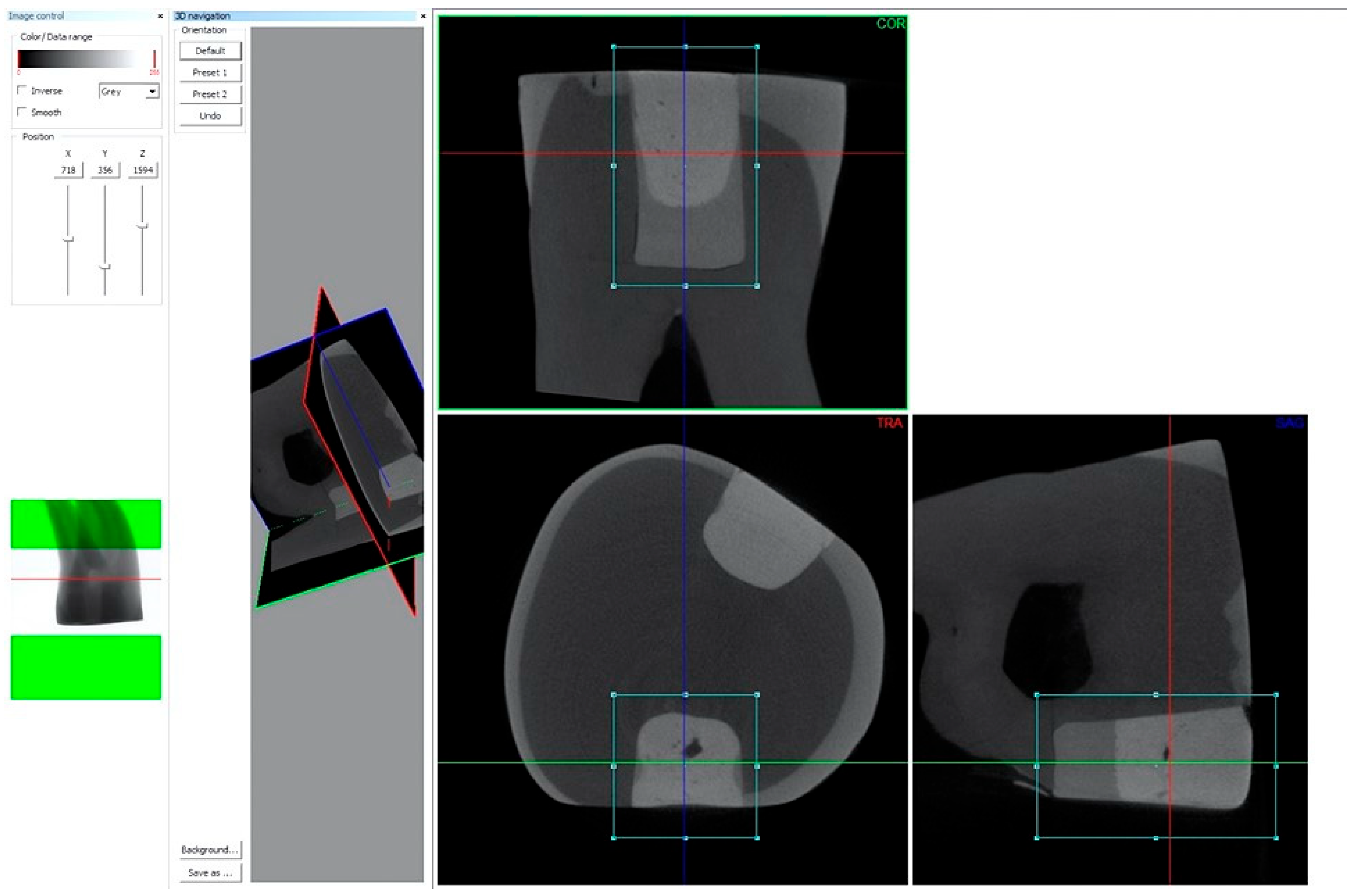Click the Y position slider handle
This screenshot has width=1354, height=896.
[x=105, y=267]
